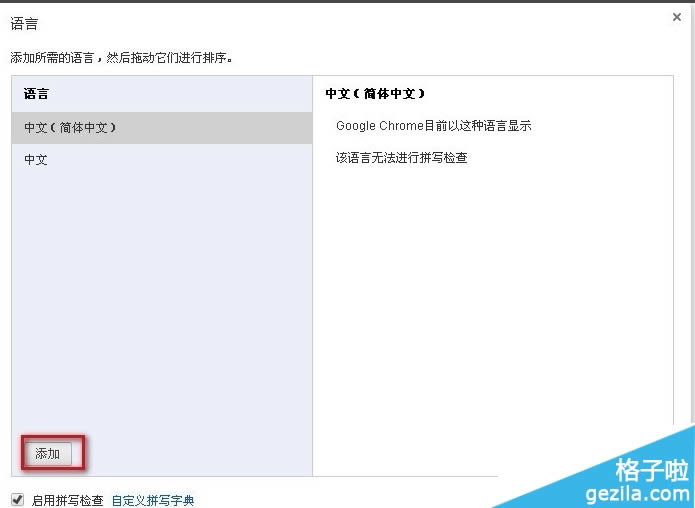Select 中文（简体中文） in the language list
The width and height of the screenshot is (695, 508).
pyautogui.click(x=162, y=128)
